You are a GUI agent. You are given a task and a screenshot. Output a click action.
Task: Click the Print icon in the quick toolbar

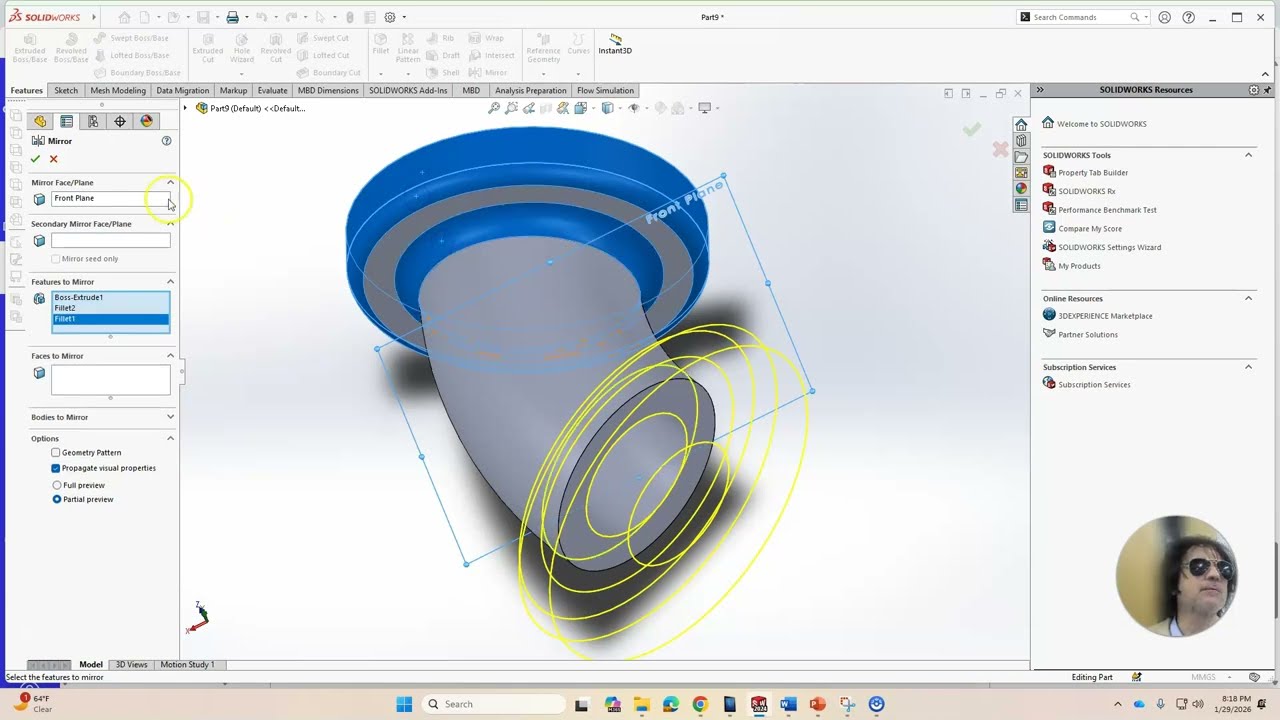232,17
